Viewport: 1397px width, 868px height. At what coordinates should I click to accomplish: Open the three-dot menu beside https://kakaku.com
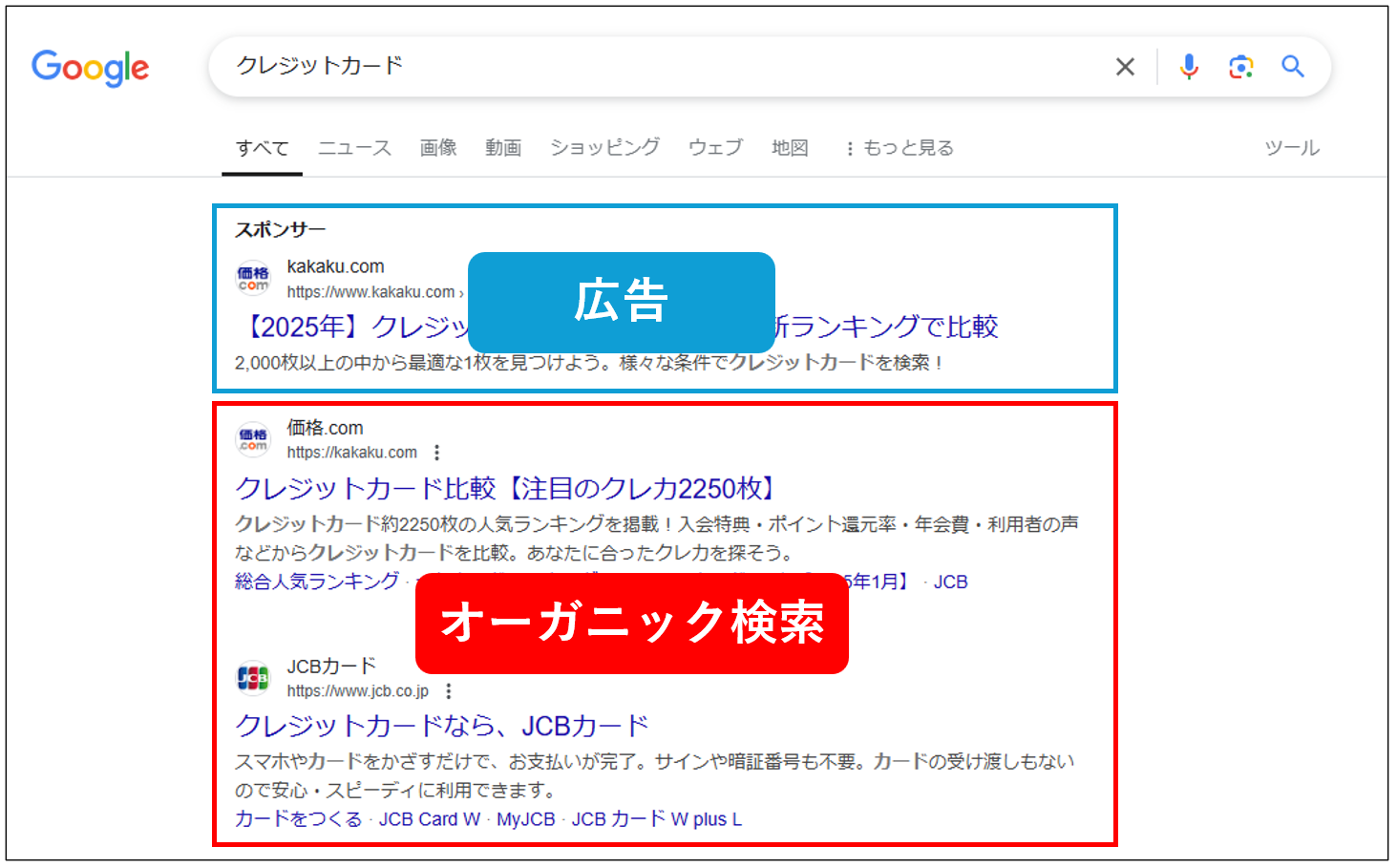[x=437, y=453]
